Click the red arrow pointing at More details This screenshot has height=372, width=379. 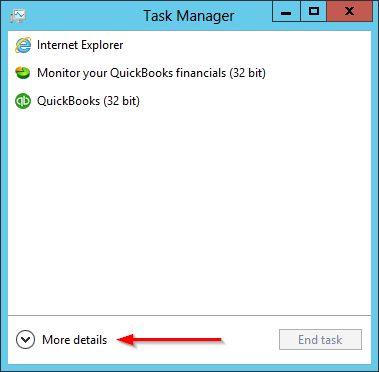tap(170, 340)
